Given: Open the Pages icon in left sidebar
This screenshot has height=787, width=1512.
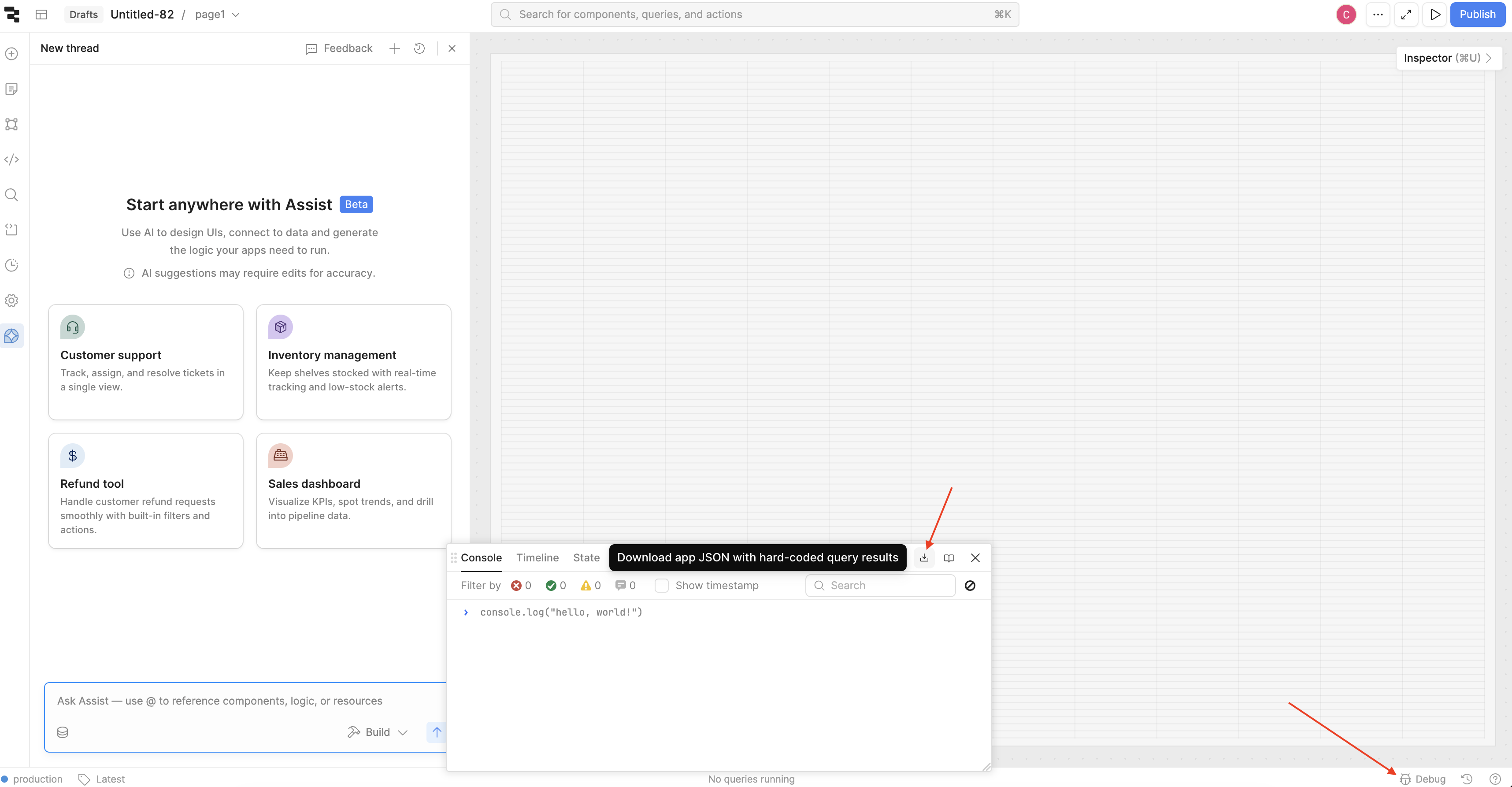Looking at the screenshot, I should tap(12, 89).
